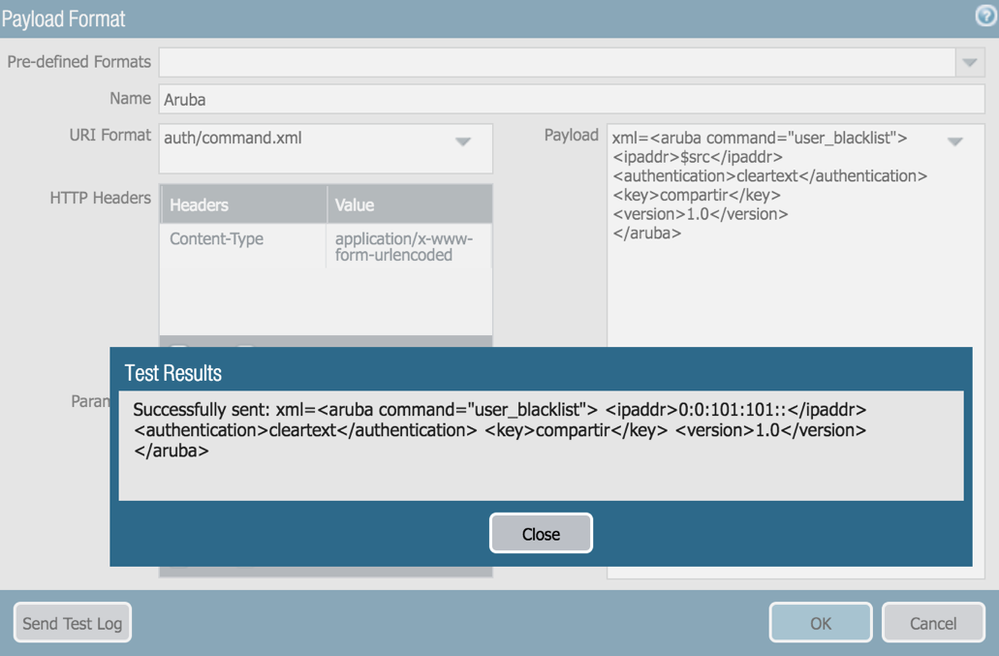
Task: Click the Successfully sent result text
Action: 500,430
